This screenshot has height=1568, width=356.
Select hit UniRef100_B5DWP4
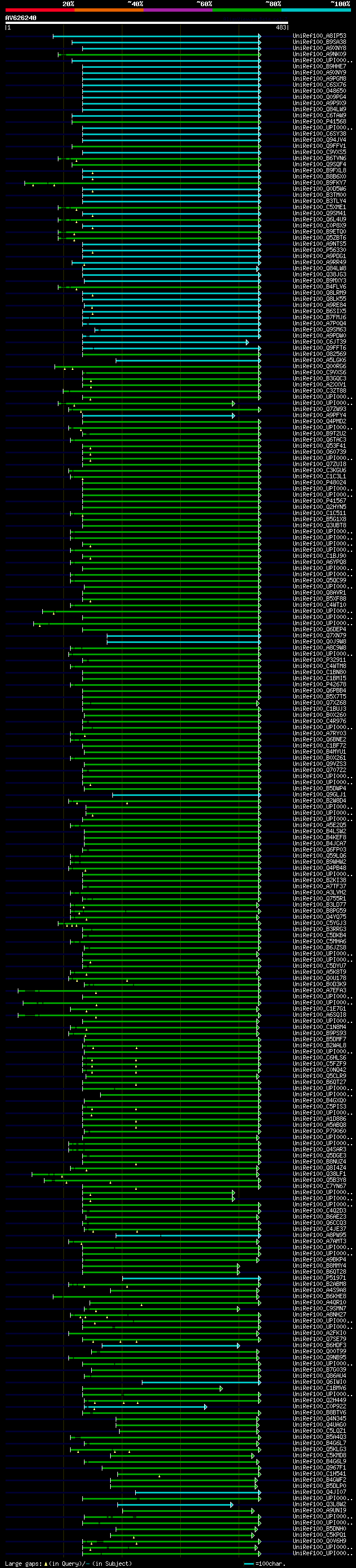tap(319, 788)
